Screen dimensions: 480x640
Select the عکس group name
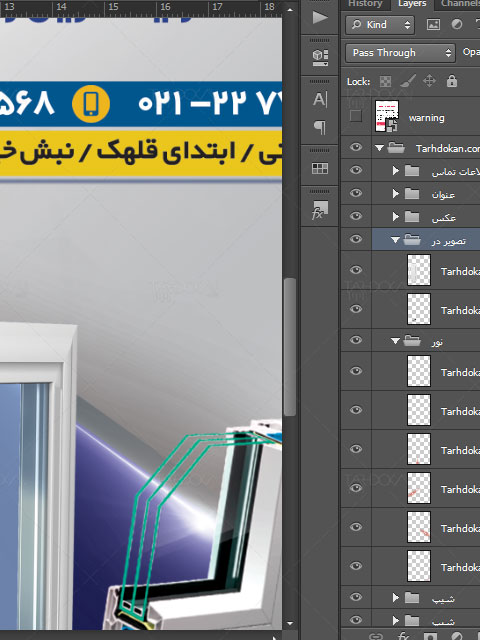444,218
